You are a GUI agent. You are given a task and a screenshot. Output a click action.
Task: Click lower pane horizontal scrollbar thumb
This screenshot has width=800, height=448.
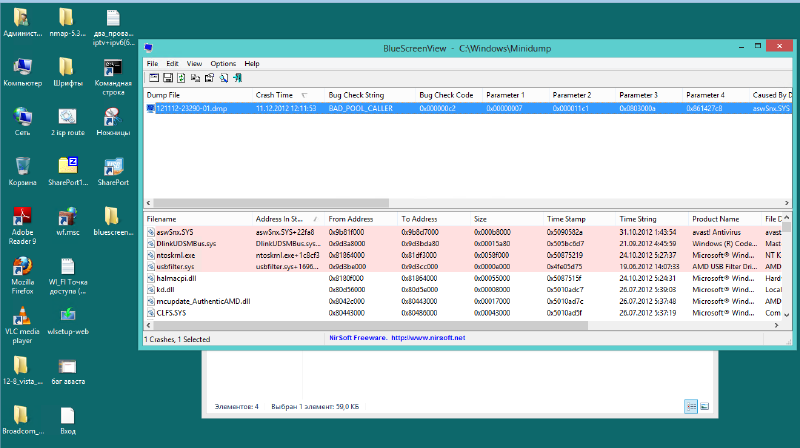pyautogui.click(x=370, y=325)
